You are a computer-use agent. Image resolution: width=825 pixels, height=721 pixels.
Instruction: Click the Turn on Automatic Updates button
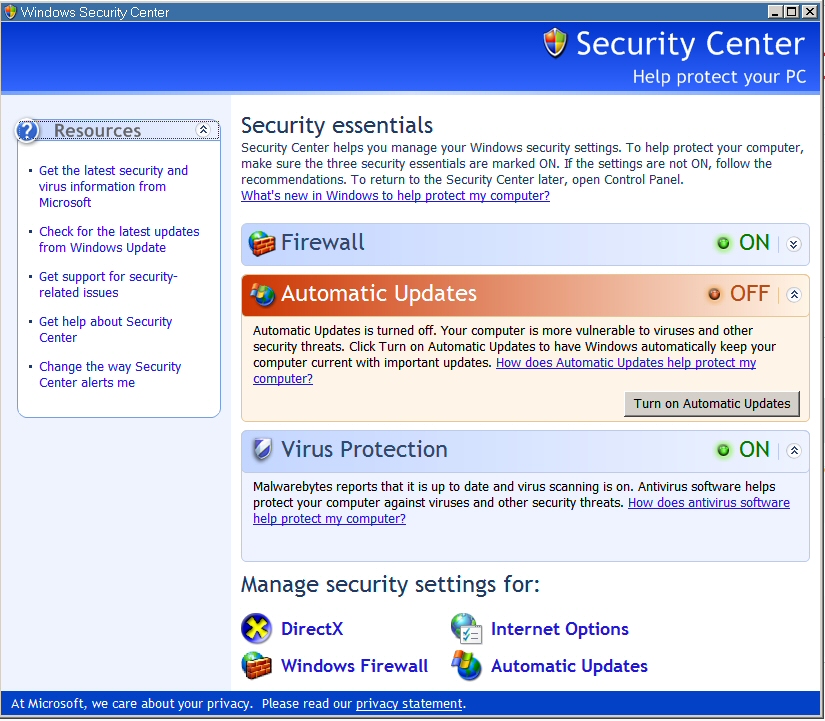click(x=712, y=404)
